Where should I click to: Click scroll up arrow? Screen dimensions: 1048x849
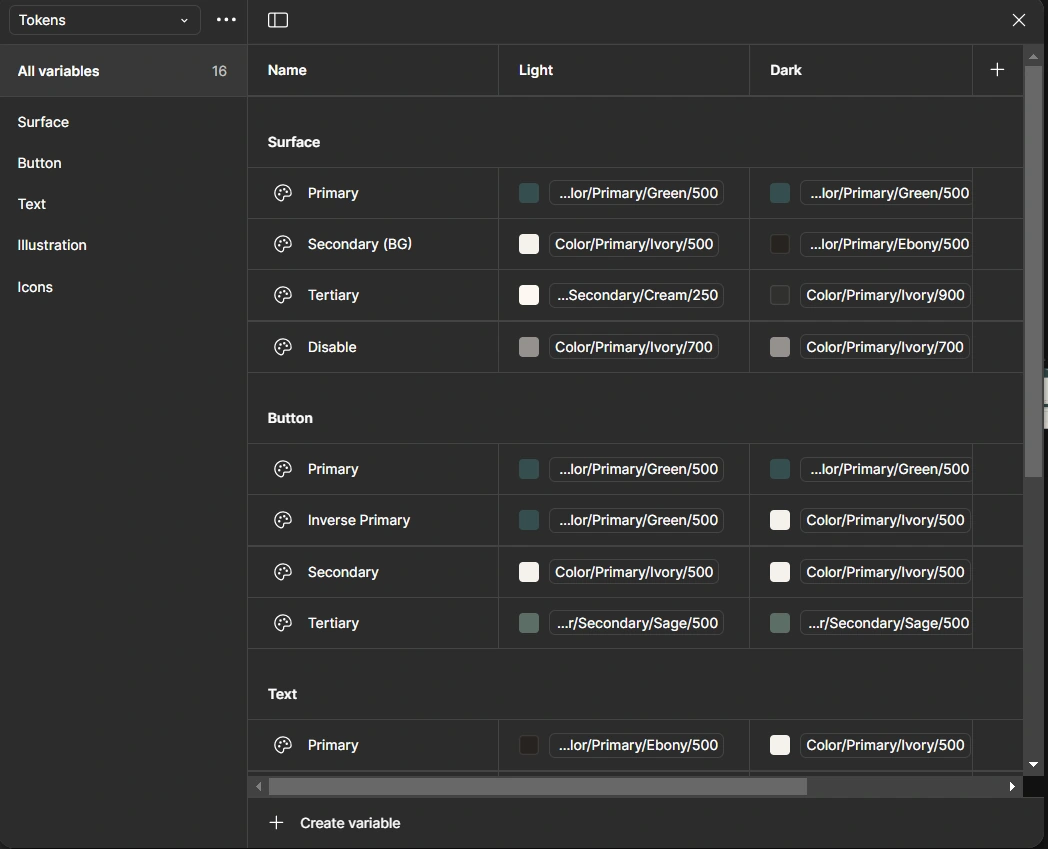point(1033,57)
